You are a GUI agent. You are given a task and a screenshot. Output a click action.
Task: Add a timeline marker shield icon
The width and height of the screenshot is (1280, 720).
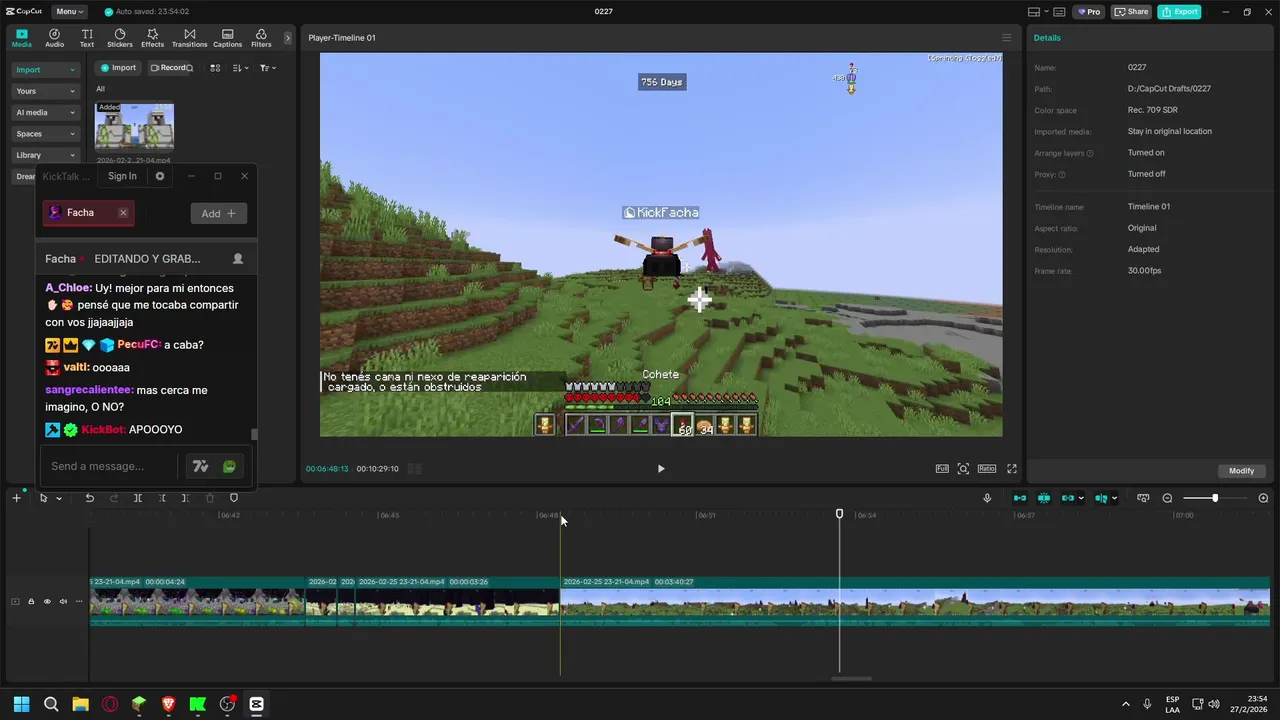click(234, 498)
